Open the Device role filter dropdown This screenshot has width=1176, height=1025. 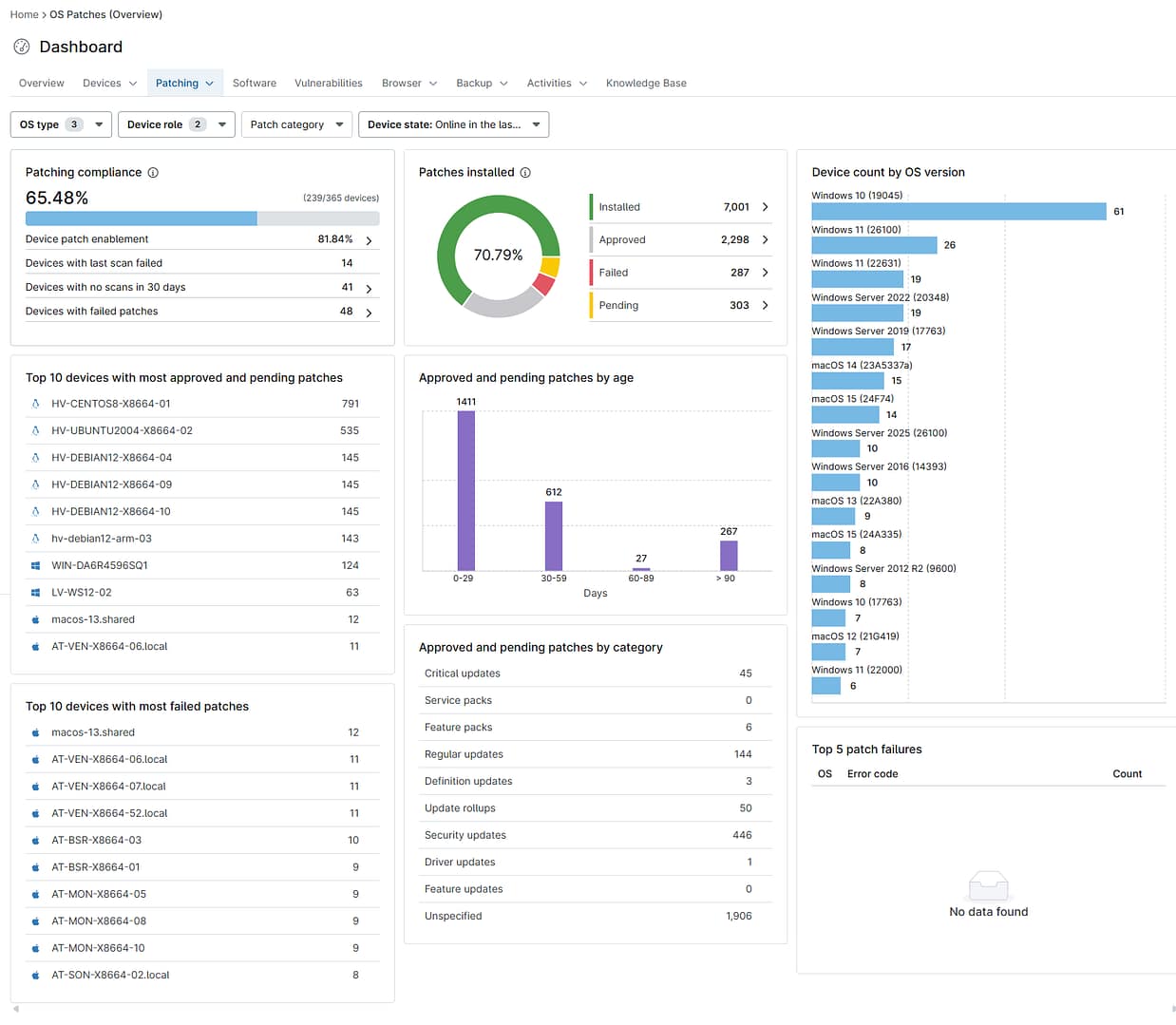(176, 124)
